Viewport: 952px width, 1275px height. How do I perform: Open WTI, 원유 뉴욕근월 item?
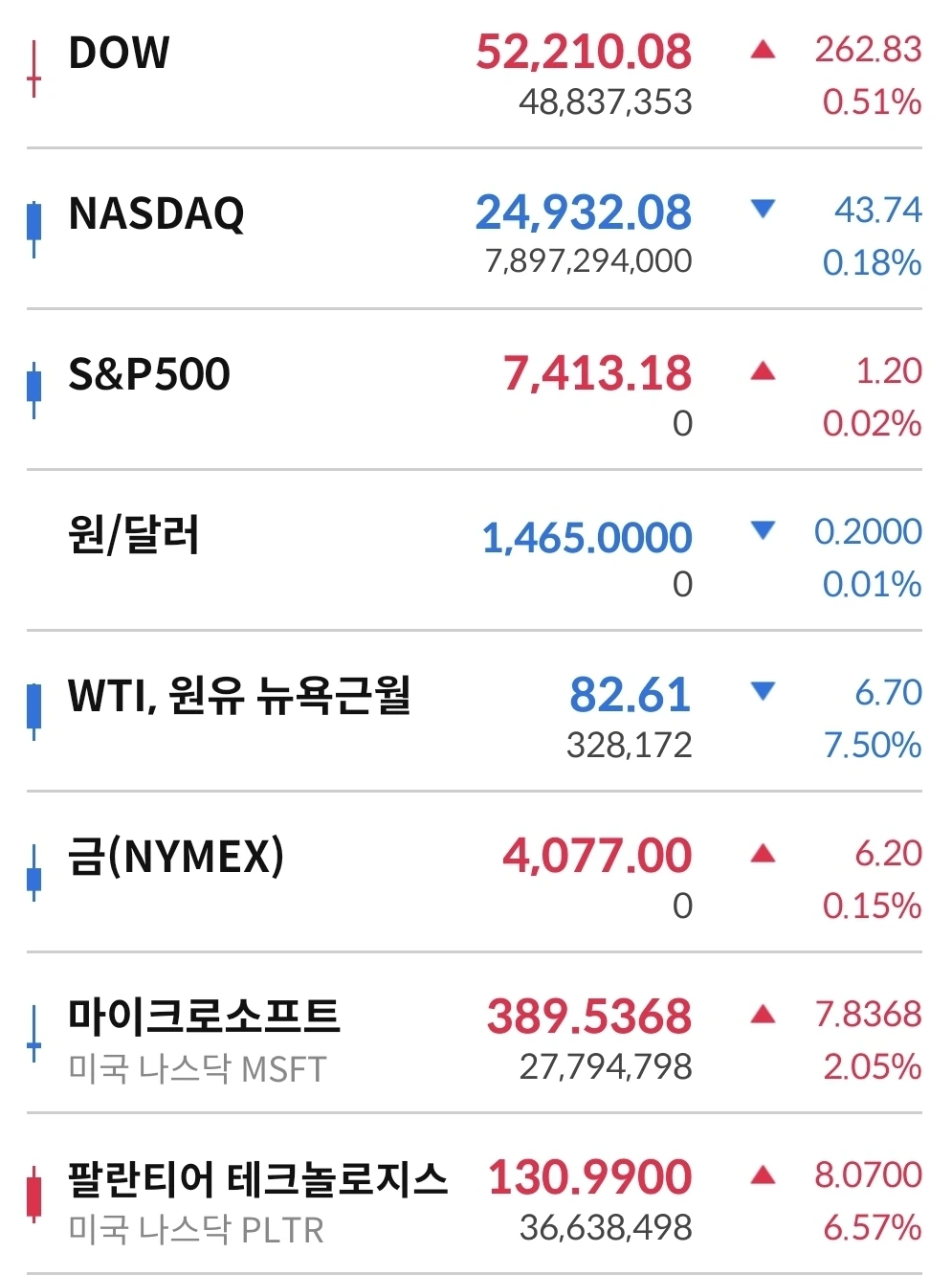[x=475, y=712]
